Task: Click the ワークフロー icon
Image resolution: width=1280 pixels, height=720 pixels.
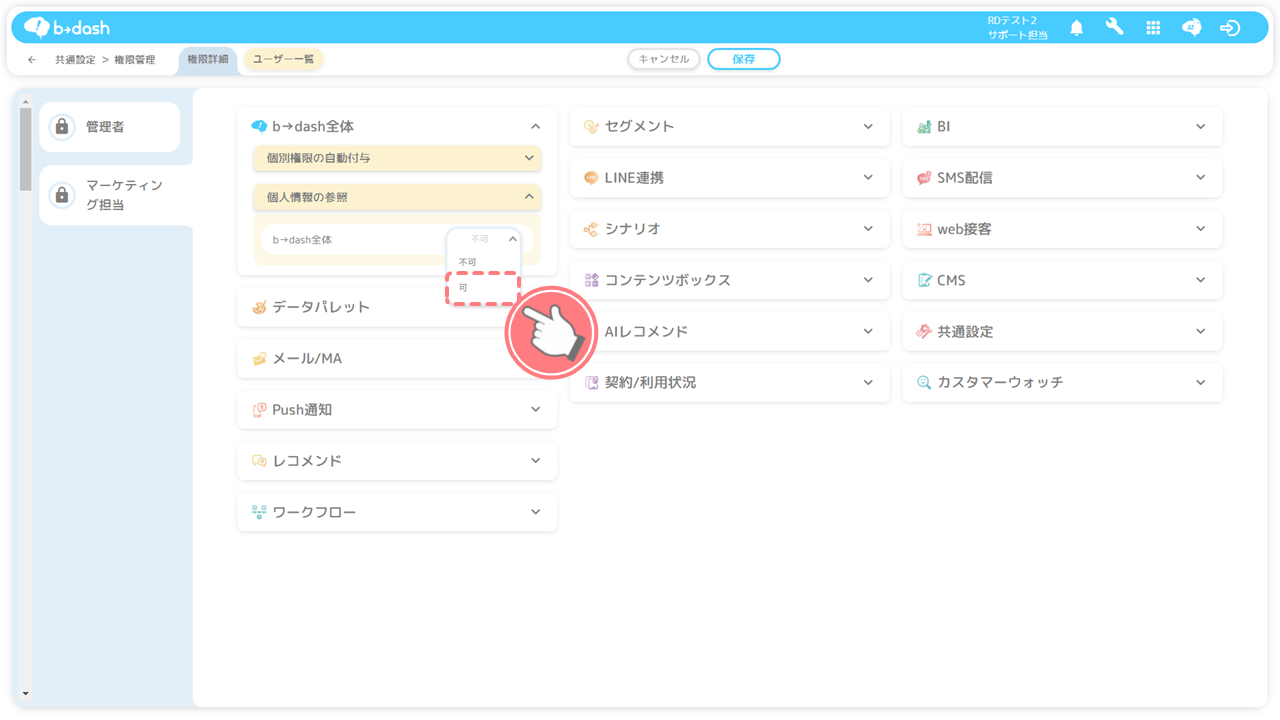Action: pos(259,512)
